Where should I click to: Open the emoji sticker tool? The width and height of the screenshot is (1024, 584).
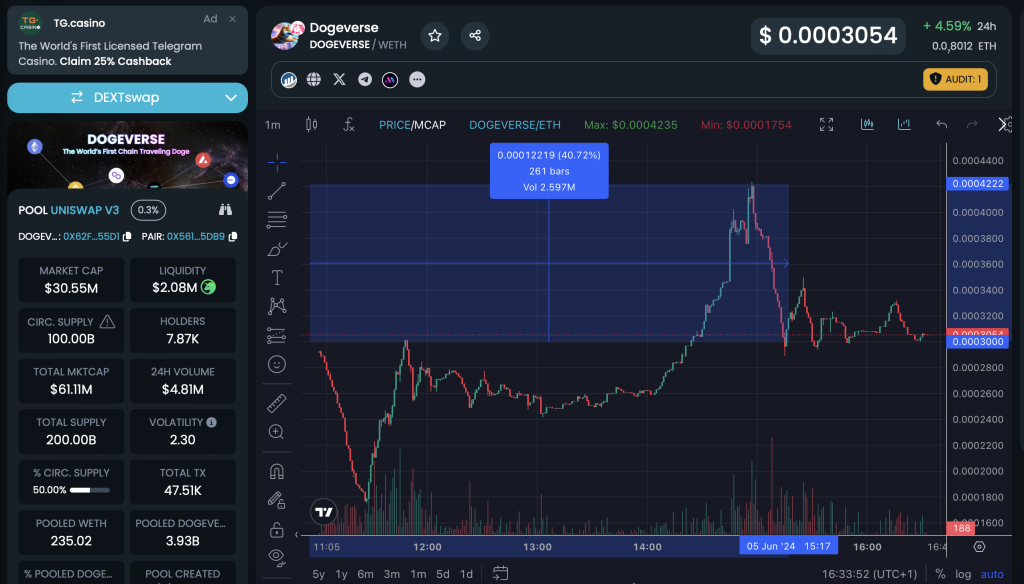point(277,365)
